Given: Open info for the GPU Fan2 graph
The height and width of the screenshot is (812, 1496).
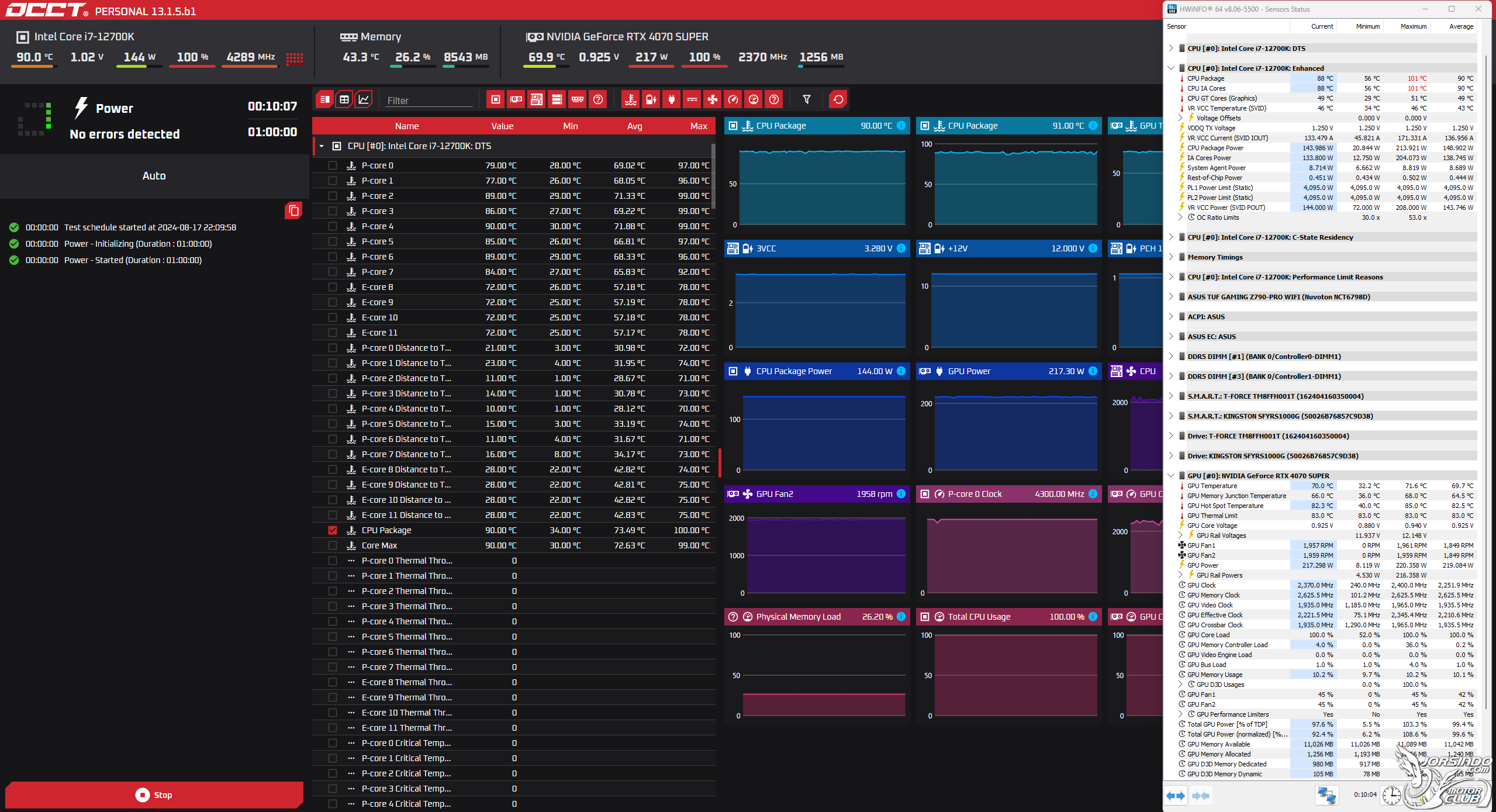Looking at the screenshot, I should coord(901,494).
